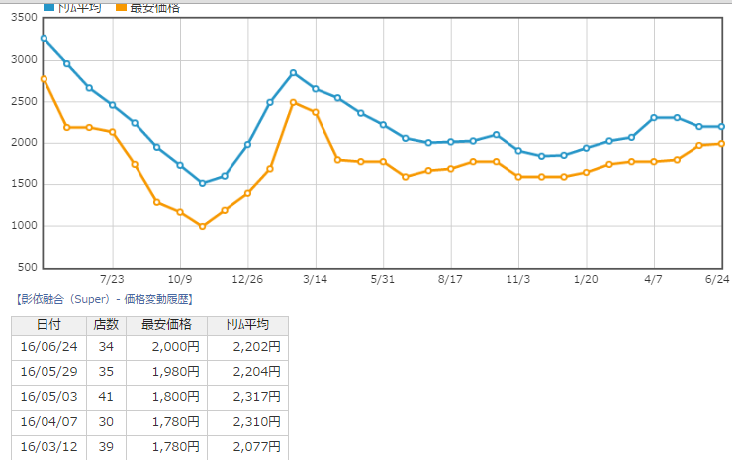Click the 6/24 x-axis label
732x460 pixels.
[x=717, y=280]
